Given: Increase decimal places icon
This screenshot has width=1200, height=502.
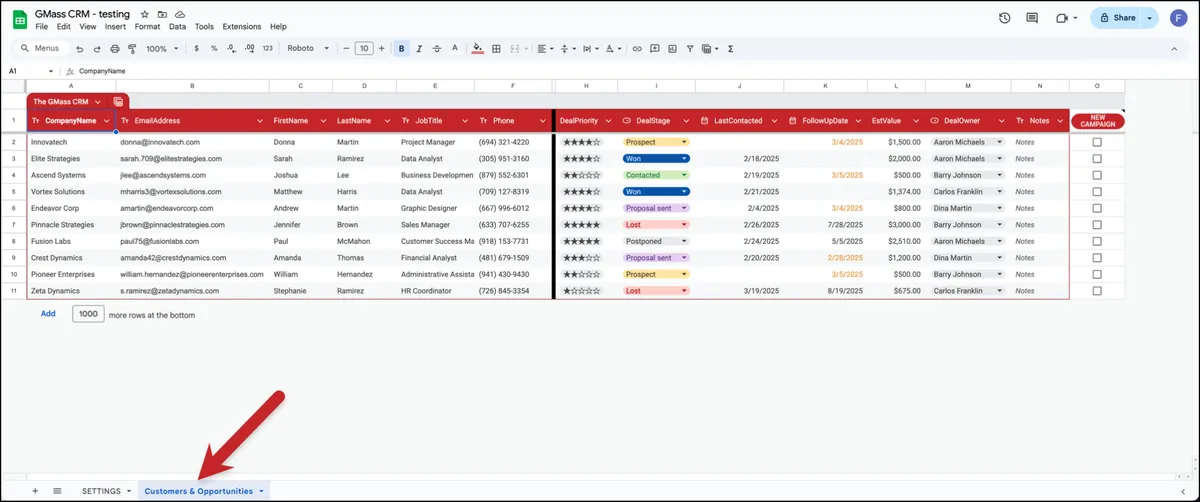Looking at the screenshot, I should tap(249, 48).
